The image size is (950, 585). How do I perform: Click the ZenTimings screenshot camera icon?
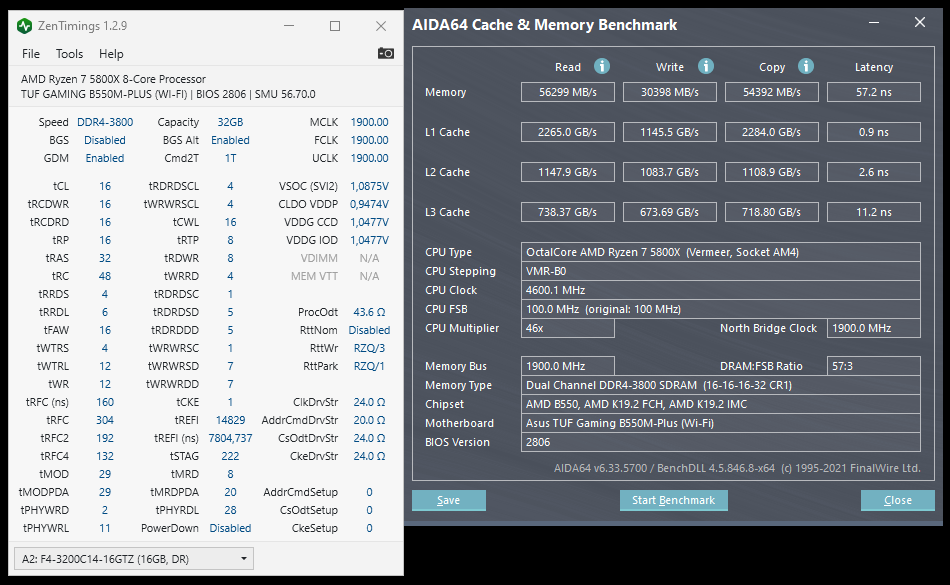[x=385, y=53]
